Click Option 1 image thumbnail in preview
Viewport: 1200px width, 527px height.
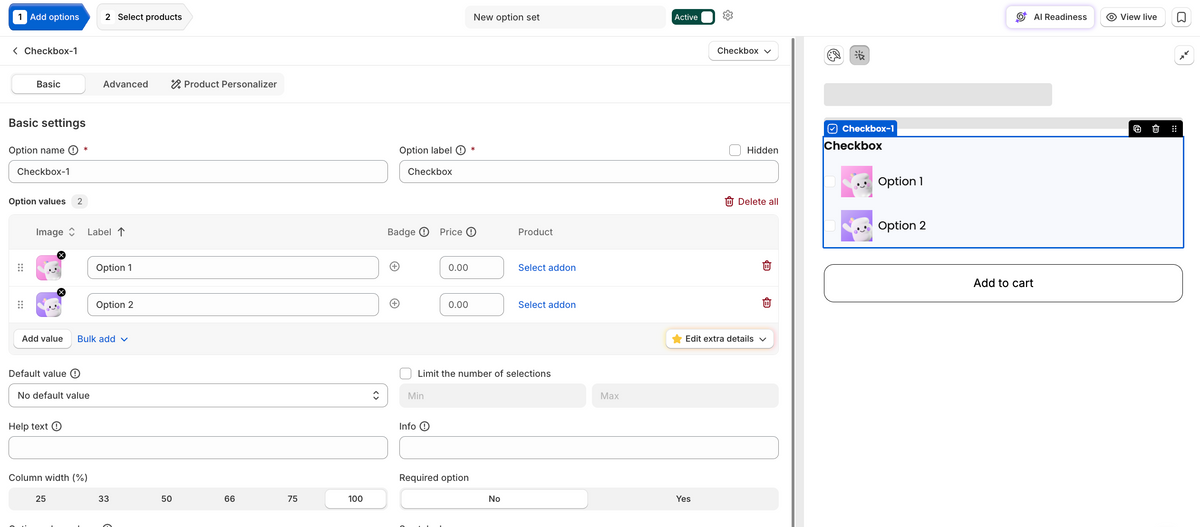tap(857, 182)
